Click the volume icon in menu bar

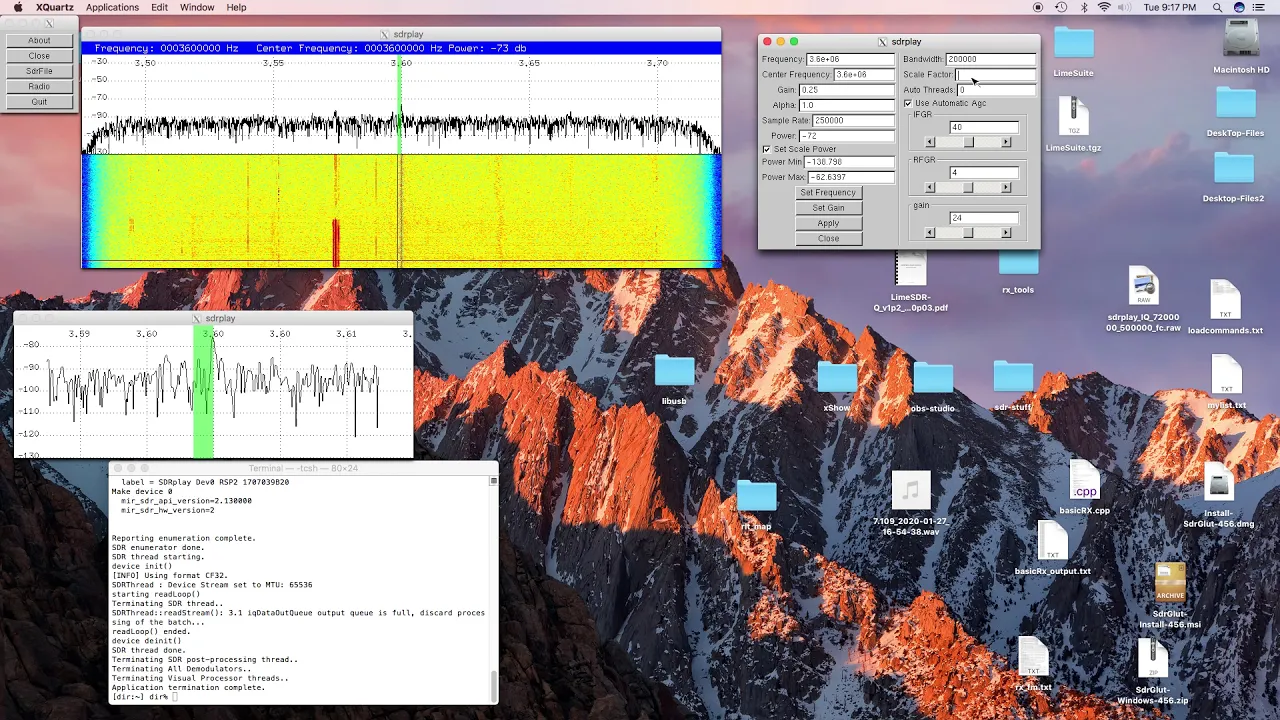pyautogui.click(x=1127, y=7)
